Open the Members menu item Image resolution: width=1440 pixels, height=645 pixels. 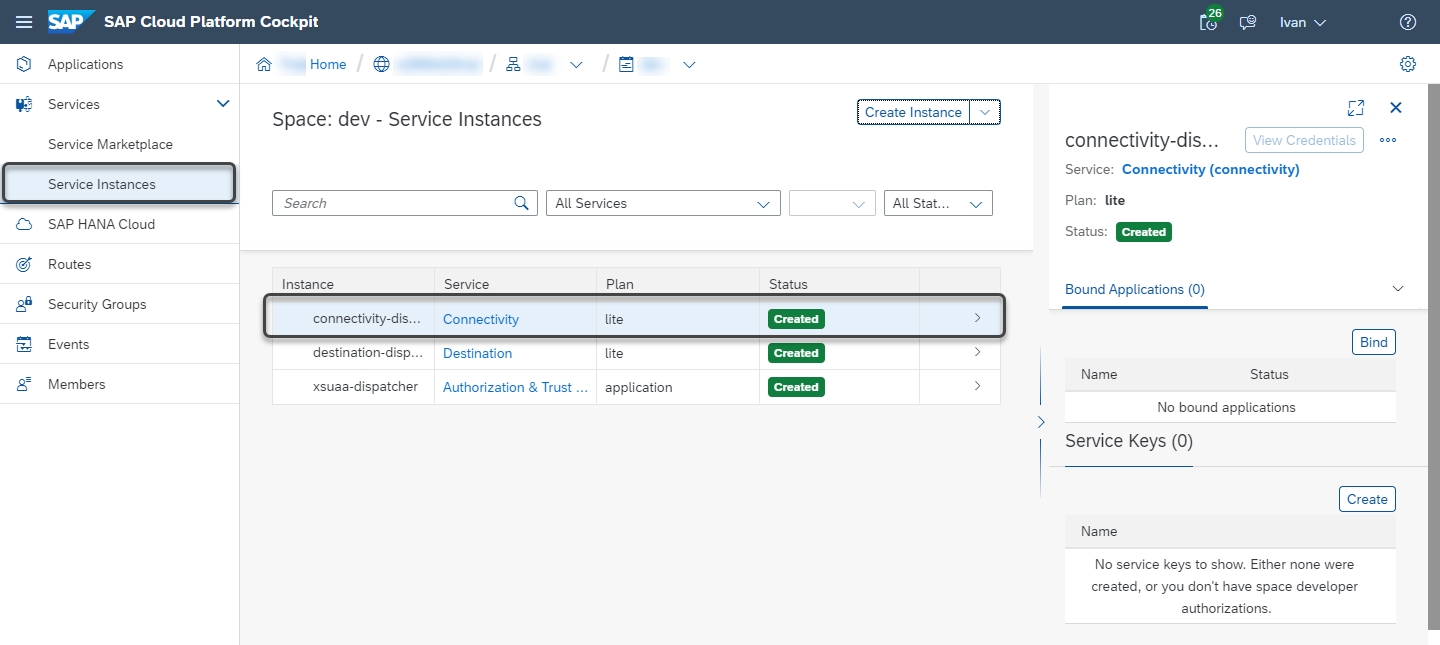[x=76, y=384]
